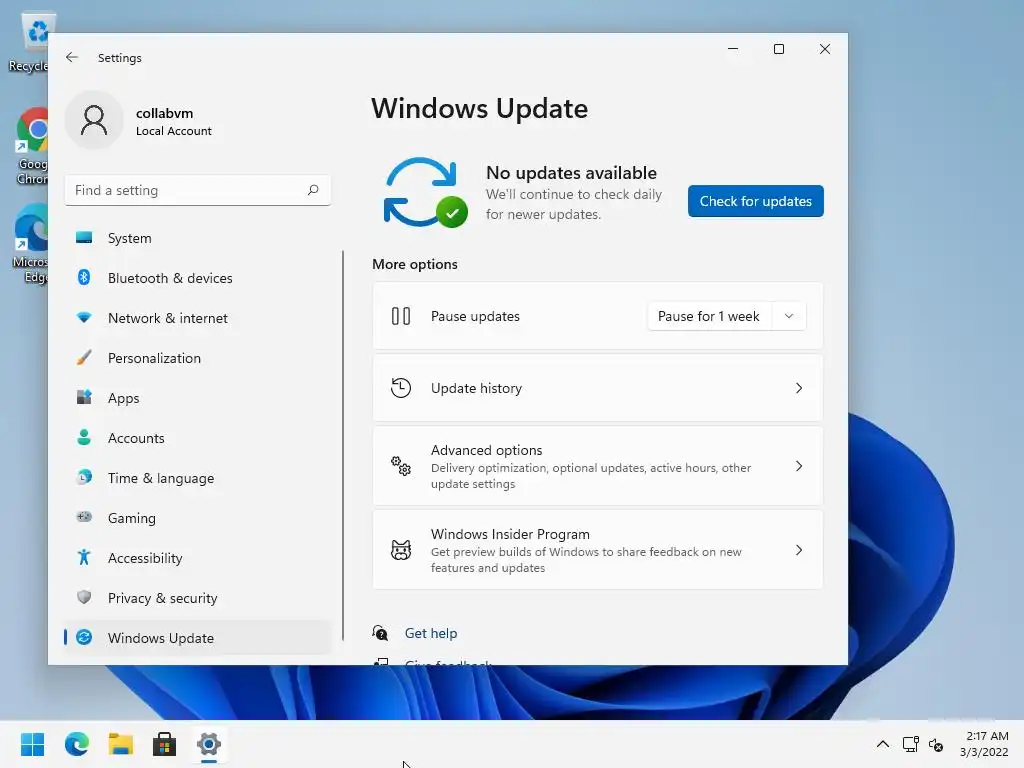Screen dimensions: 1024x768
Task: Expand Advanced options chevron
Action: coord(799,466)
